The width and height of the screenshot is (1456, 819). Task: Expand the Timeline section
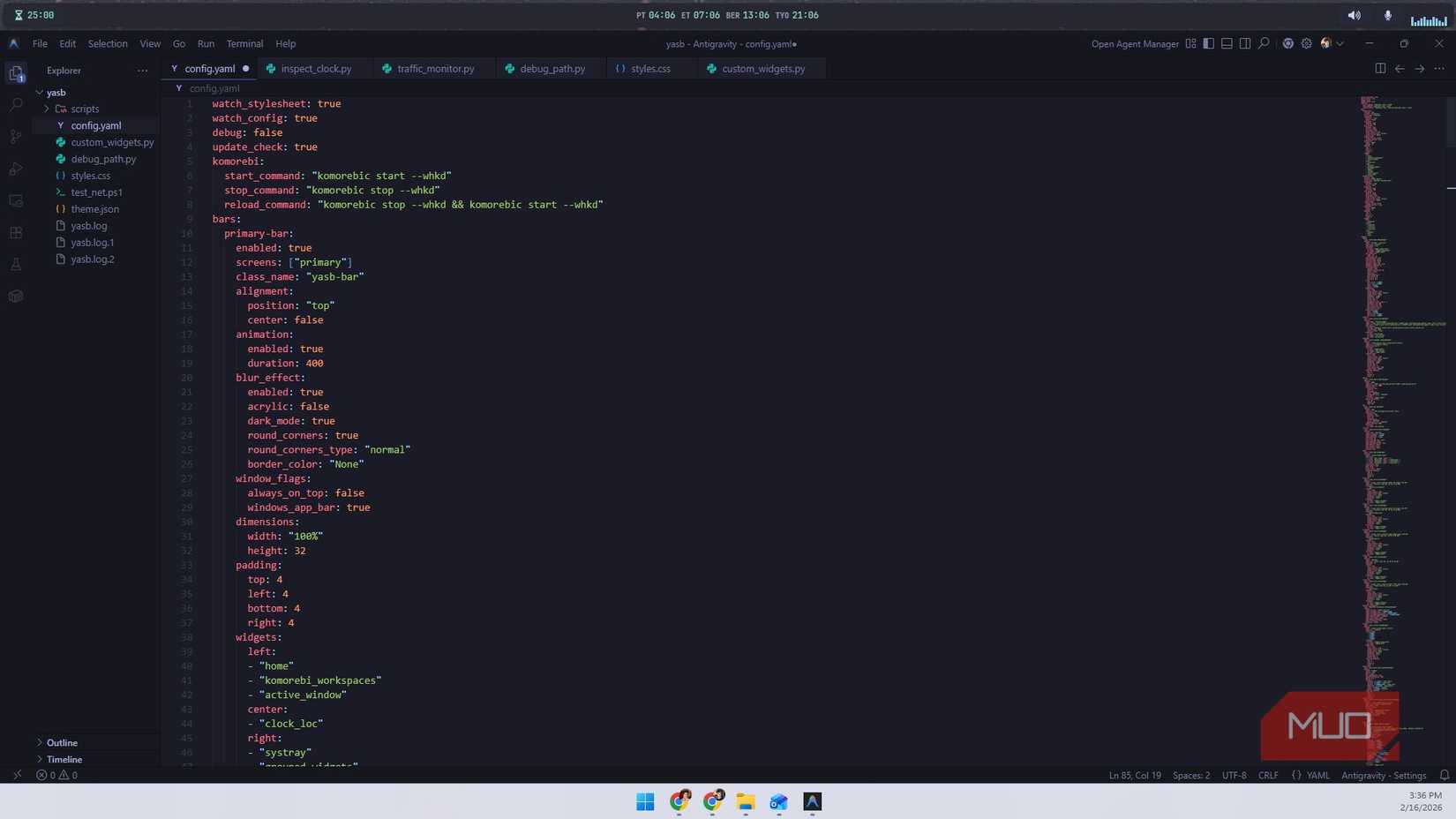(64, 759)
